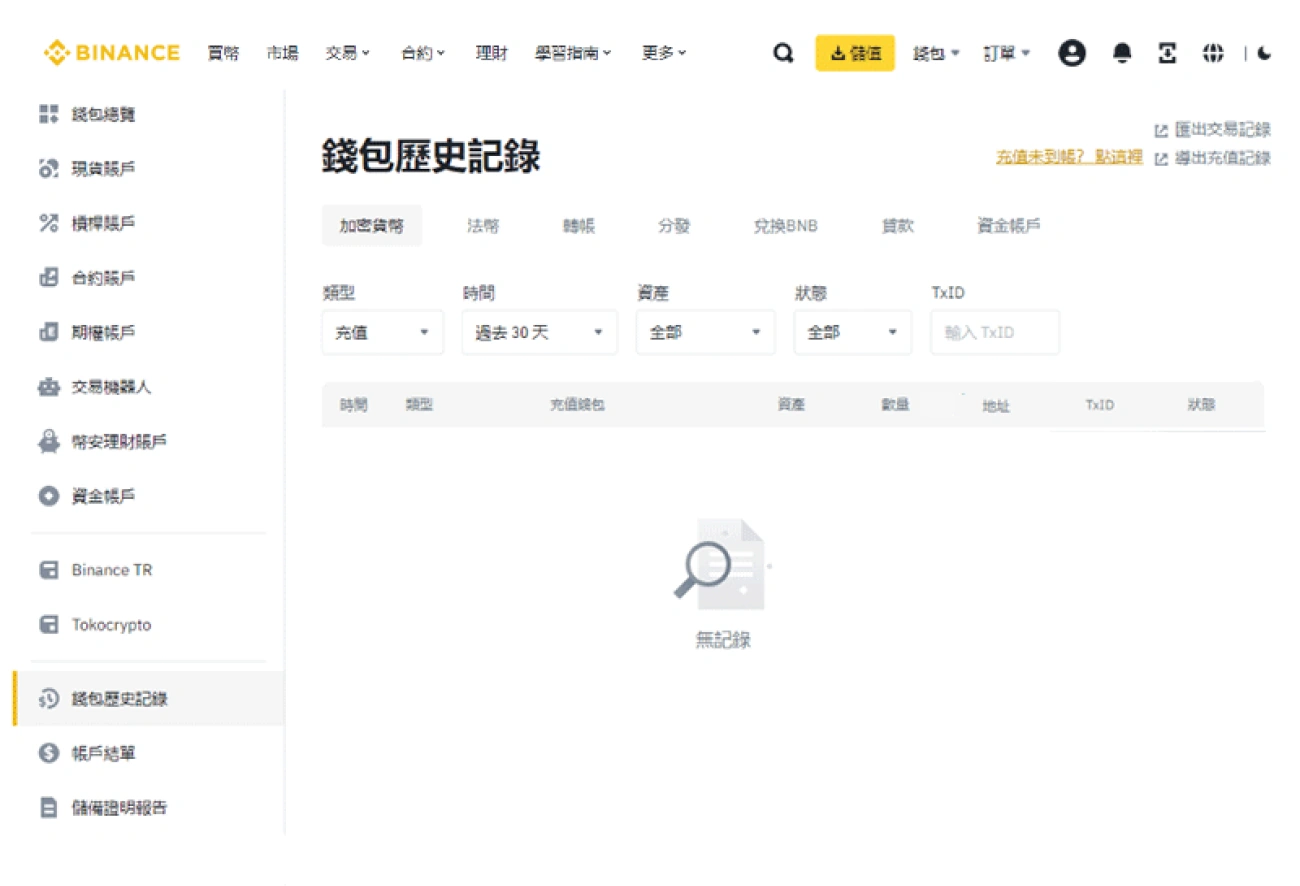Open the notifications bell
Image resolution: width=1300 pixels, height=886 pixels.
(x=1121, y=53)
